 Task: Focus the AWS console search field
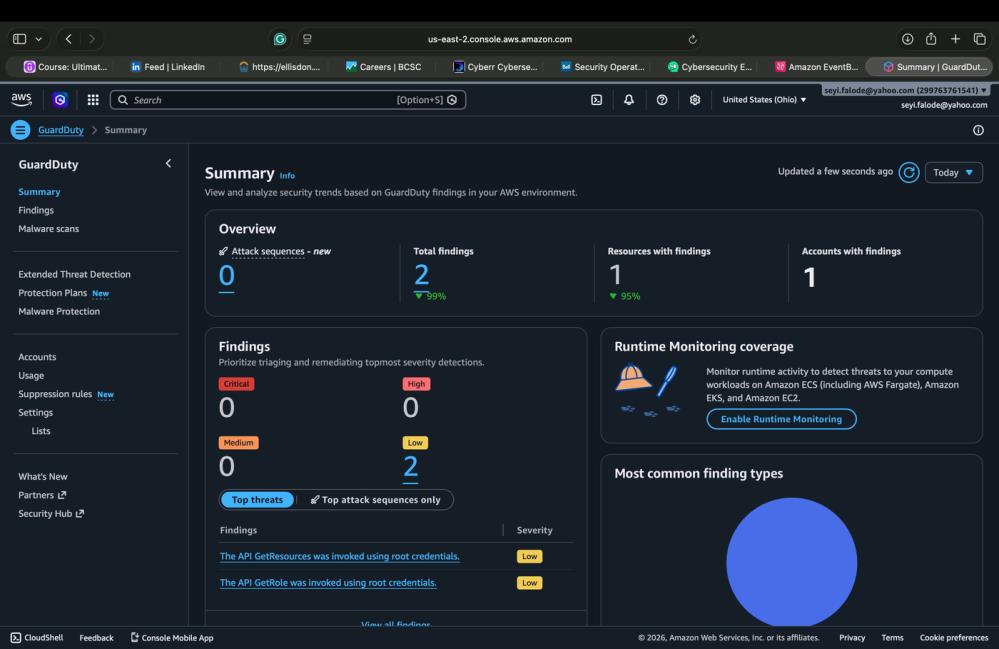point(288,100)
